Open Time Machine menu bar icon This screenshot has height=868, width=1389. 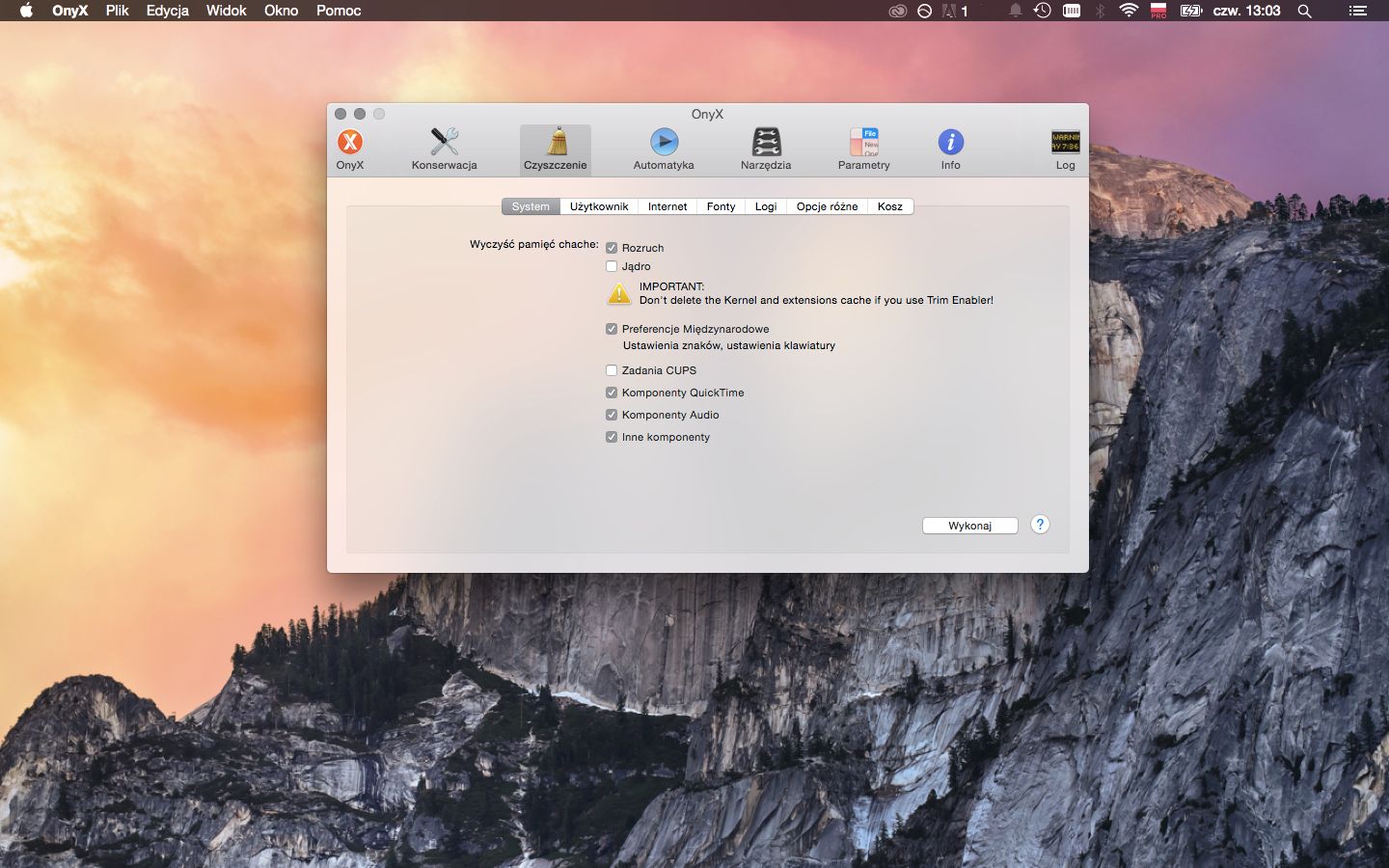click(x=1043, y=11)
